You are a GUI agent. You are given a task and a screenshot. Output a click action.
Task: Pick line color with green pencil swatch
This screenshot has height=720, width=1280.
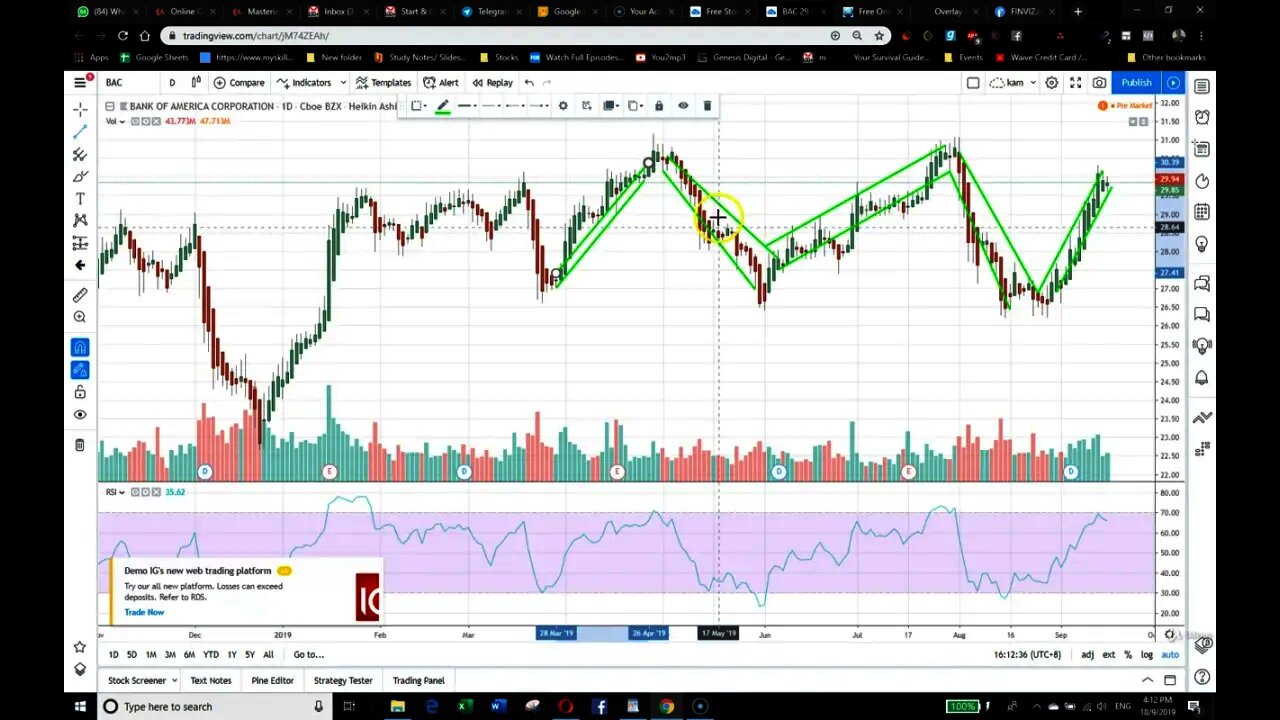pos(443,106)
